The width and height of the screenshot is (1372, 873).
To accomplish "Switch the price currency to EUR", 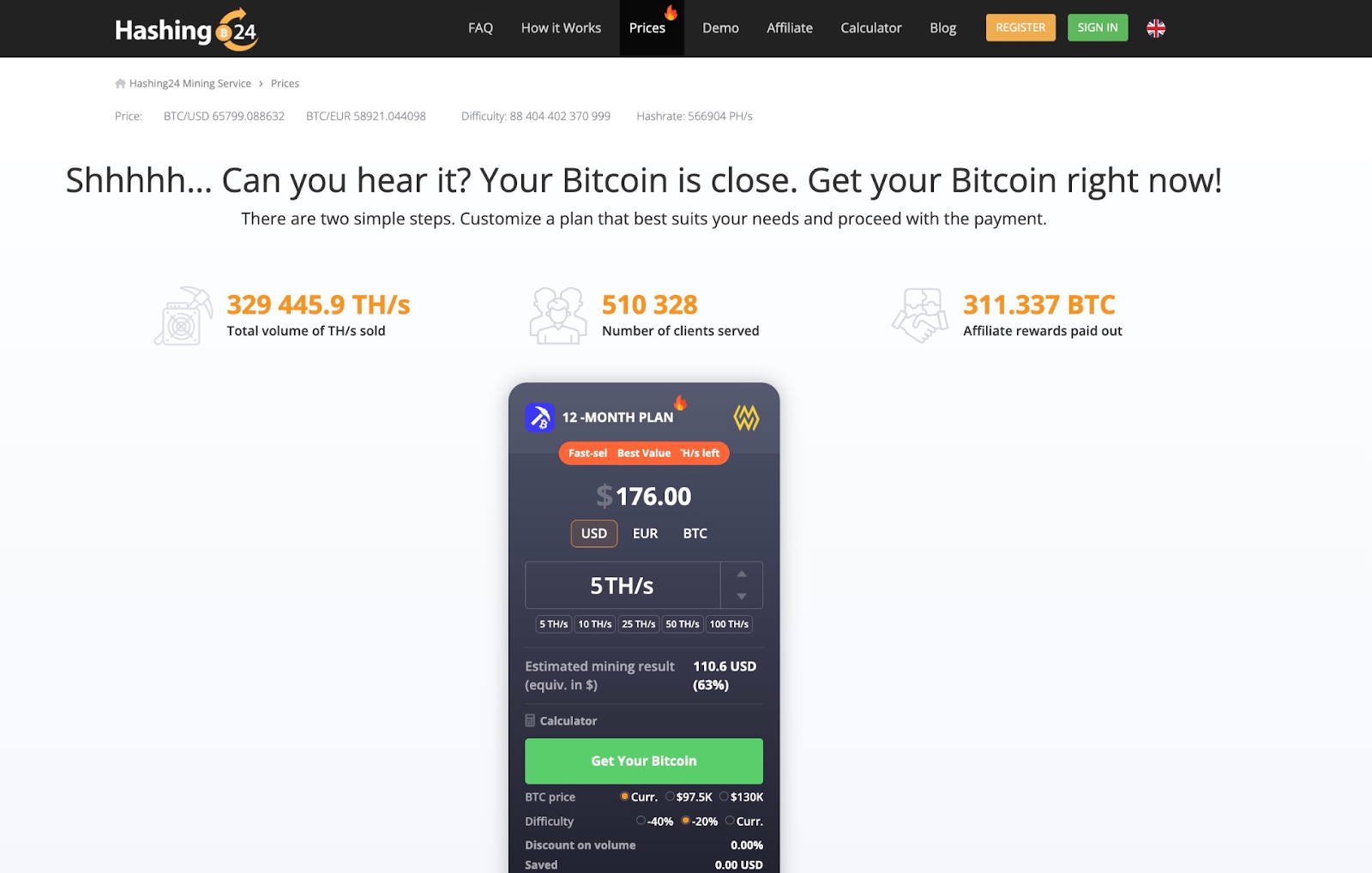I will click(645, 533).
